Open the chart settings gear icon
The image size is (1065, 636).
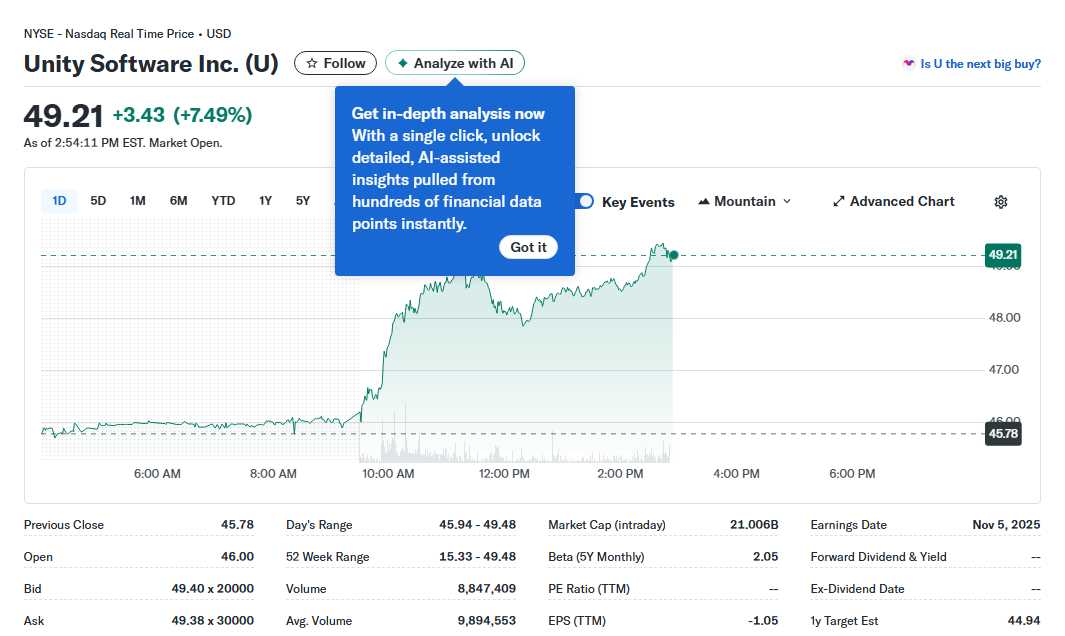[1000, 201]
